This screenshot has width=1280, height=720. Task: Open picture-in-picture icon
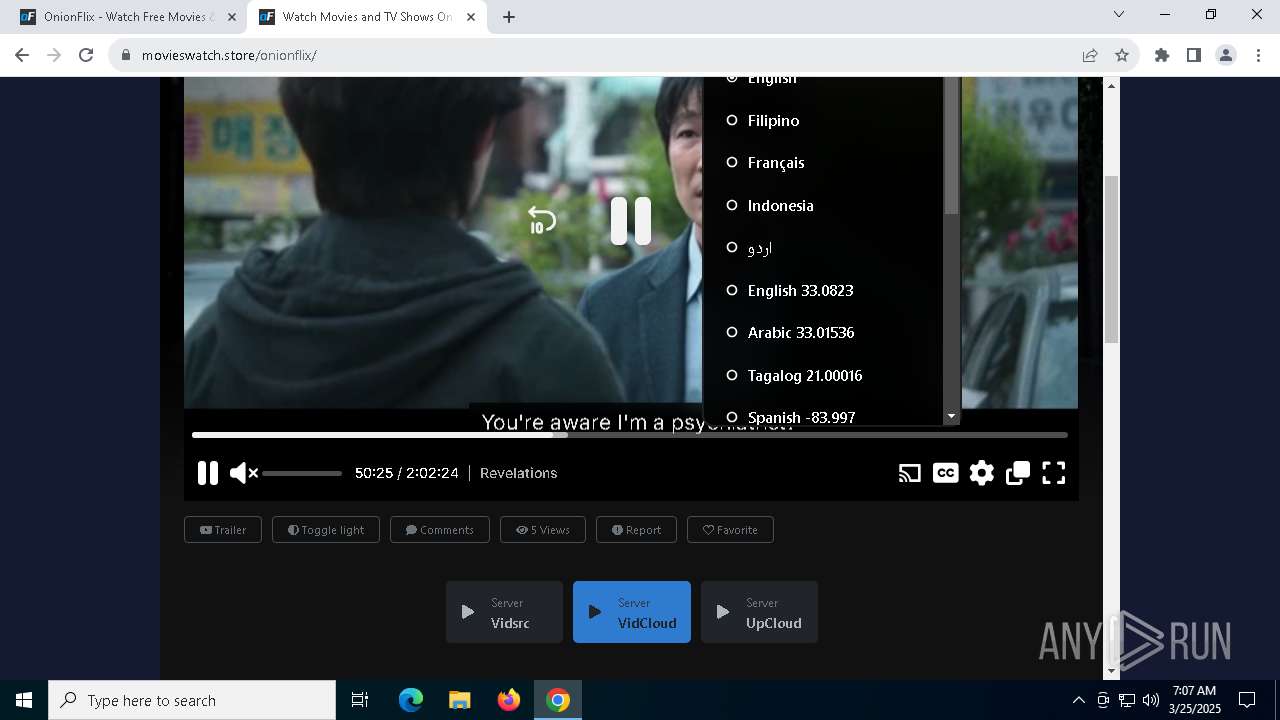tap(1018, 473)
